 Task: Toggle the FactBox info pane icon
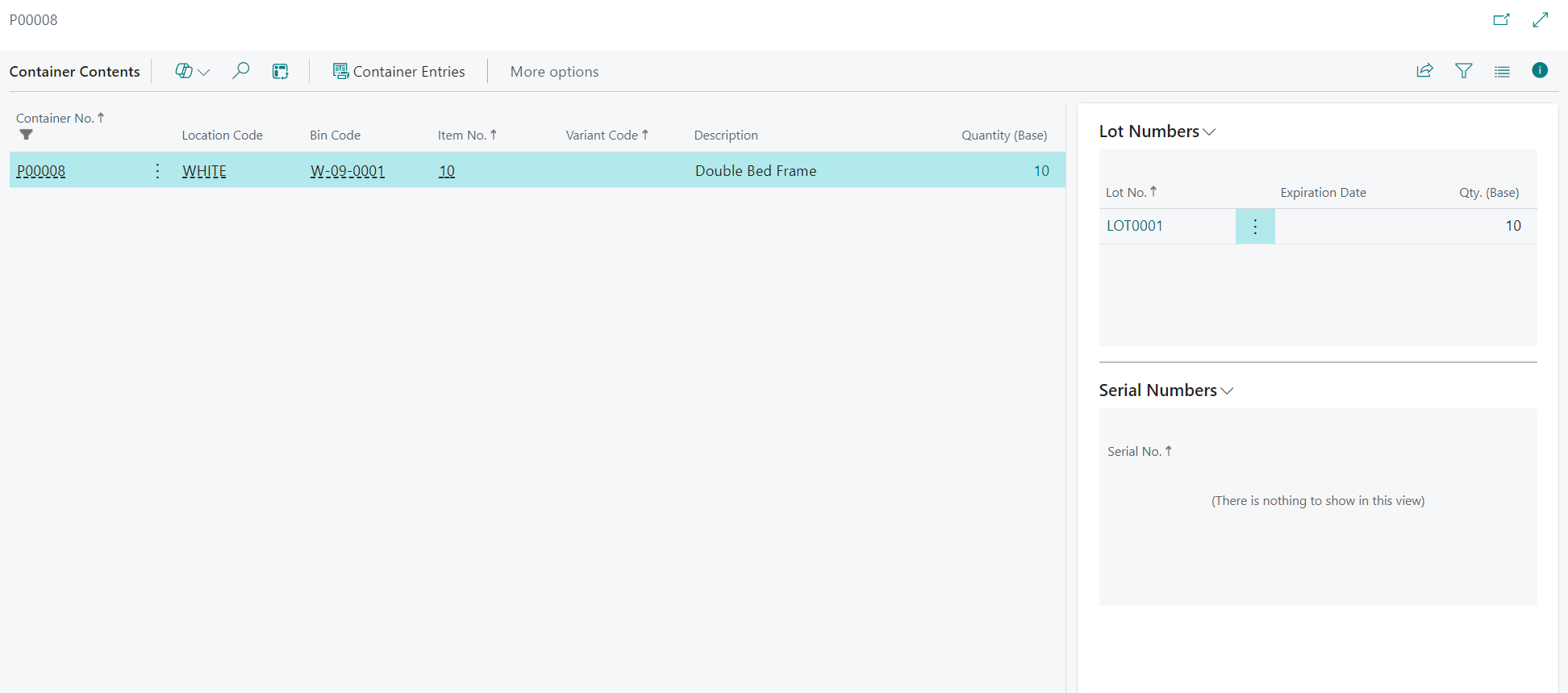click(1539, 70)
